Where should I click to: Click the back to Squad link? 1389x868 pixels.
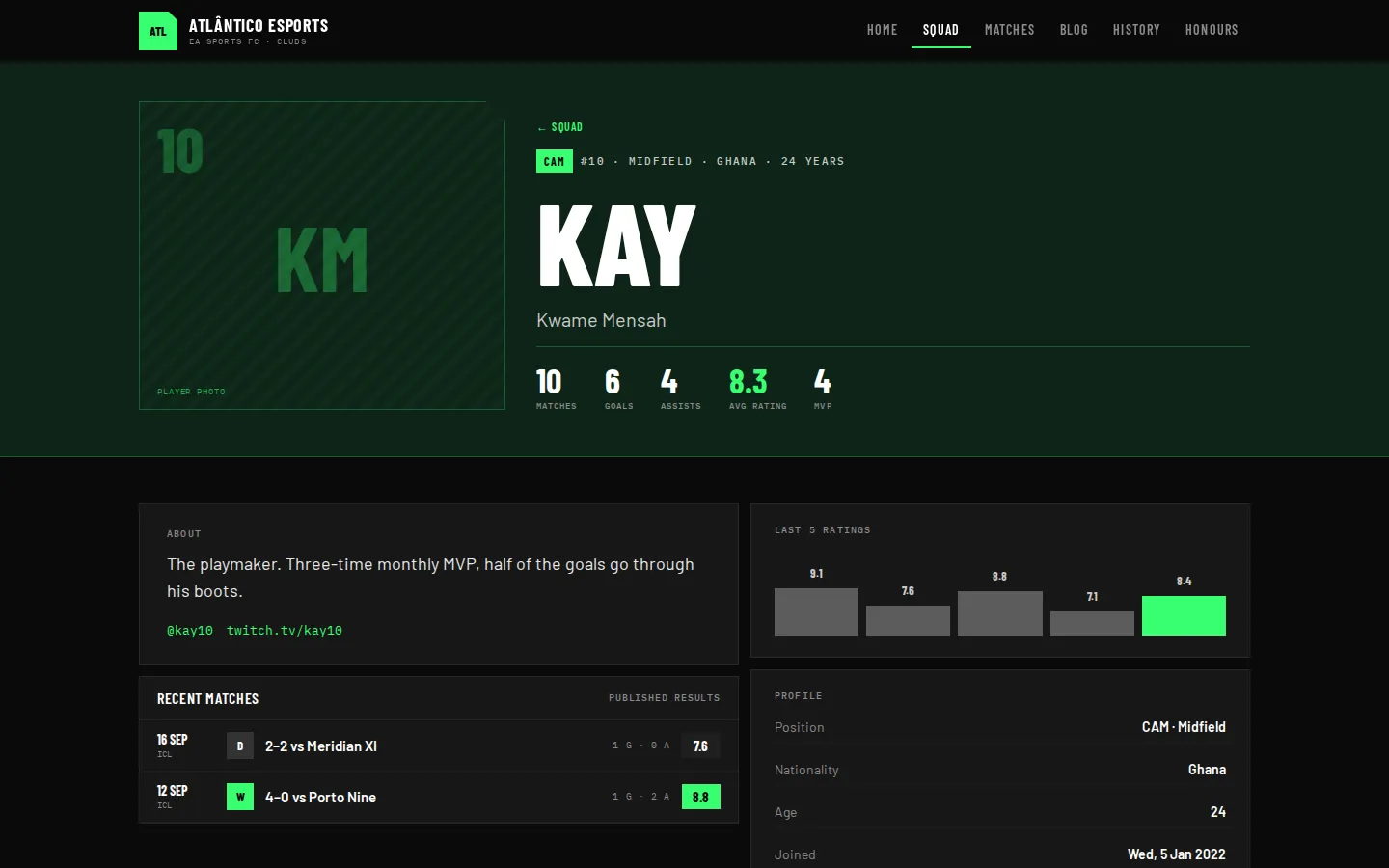559,127
